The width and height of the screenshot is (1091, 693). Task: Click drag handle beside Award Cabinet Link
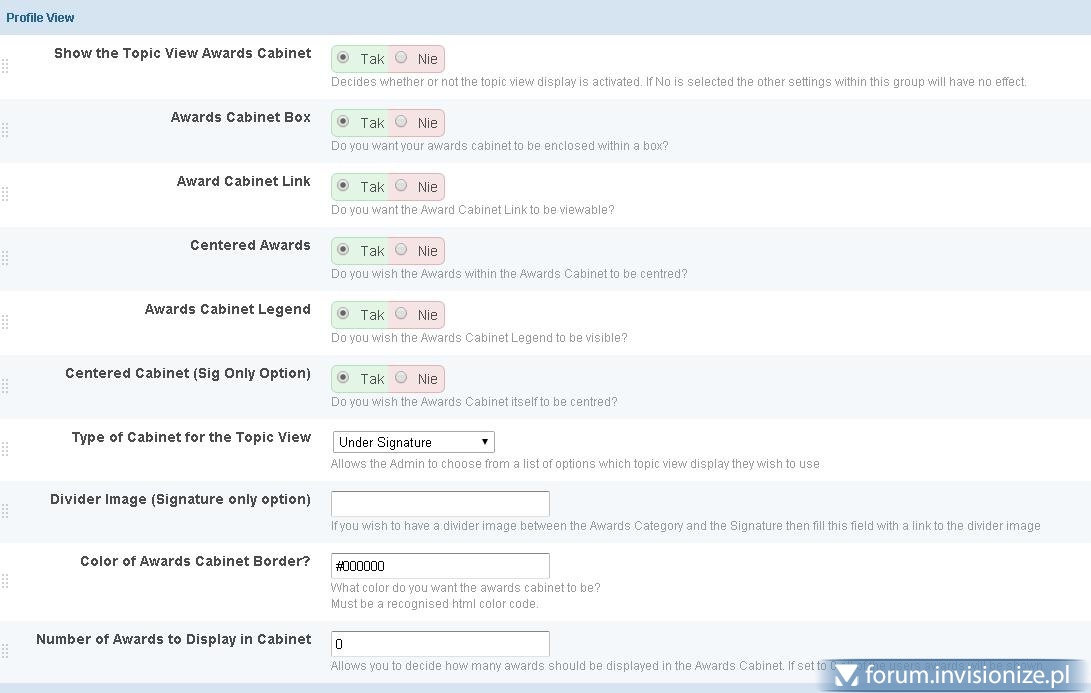[x=5, y=194]
